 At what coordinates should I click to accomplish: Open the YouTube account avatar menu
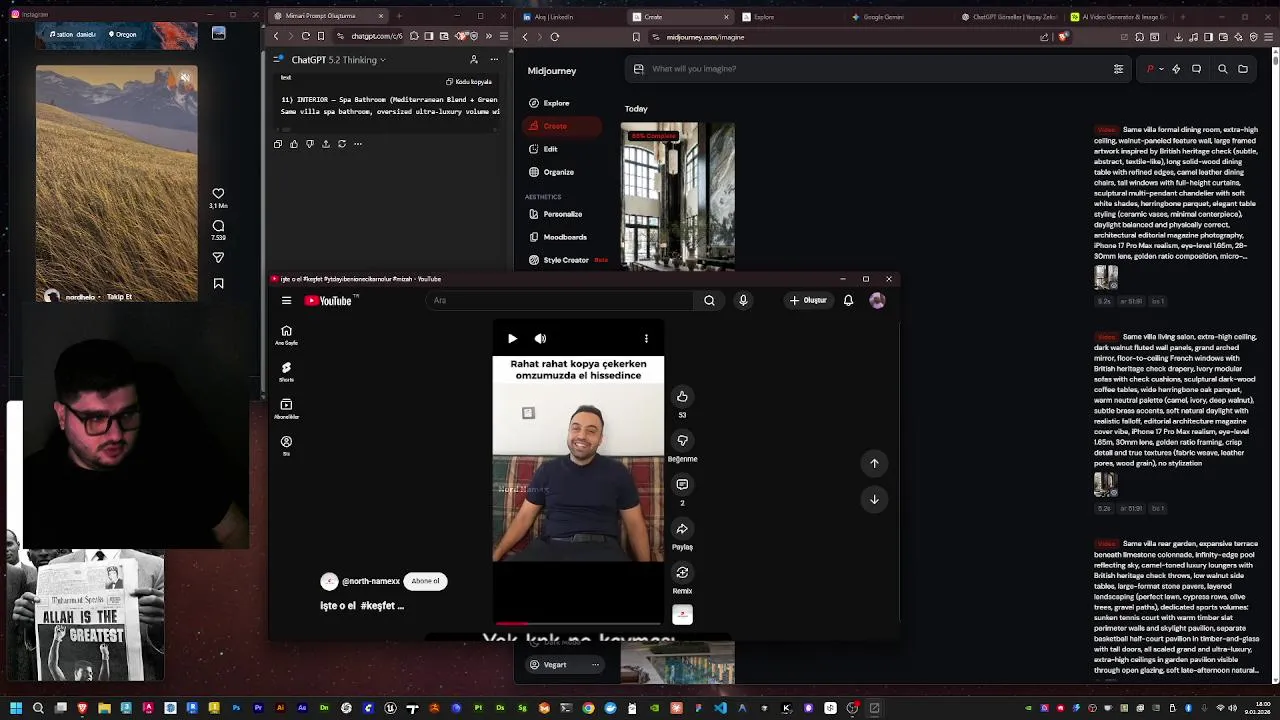point(877,301)
